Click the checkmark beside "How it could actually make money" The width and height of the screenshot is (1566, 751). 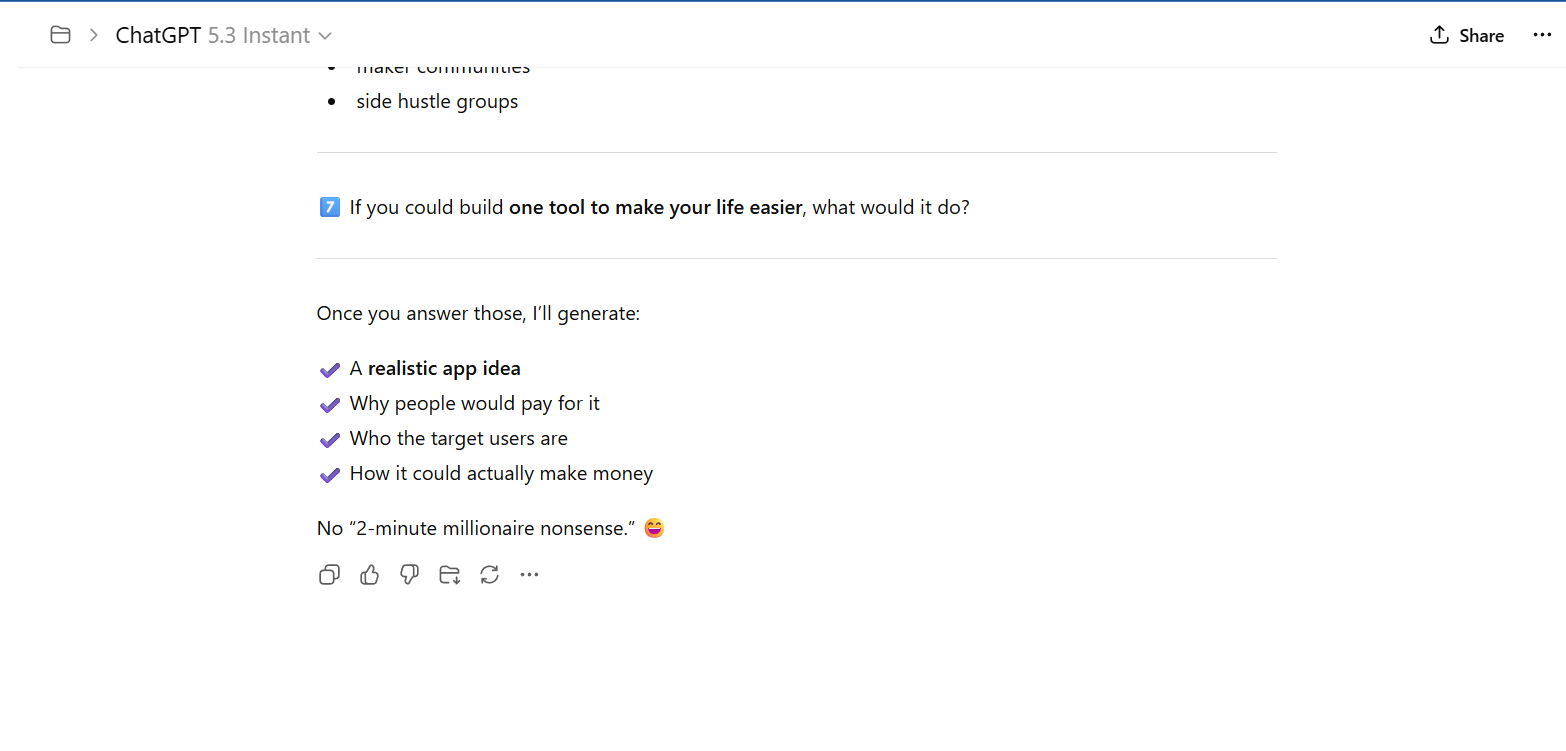point(329,475)
